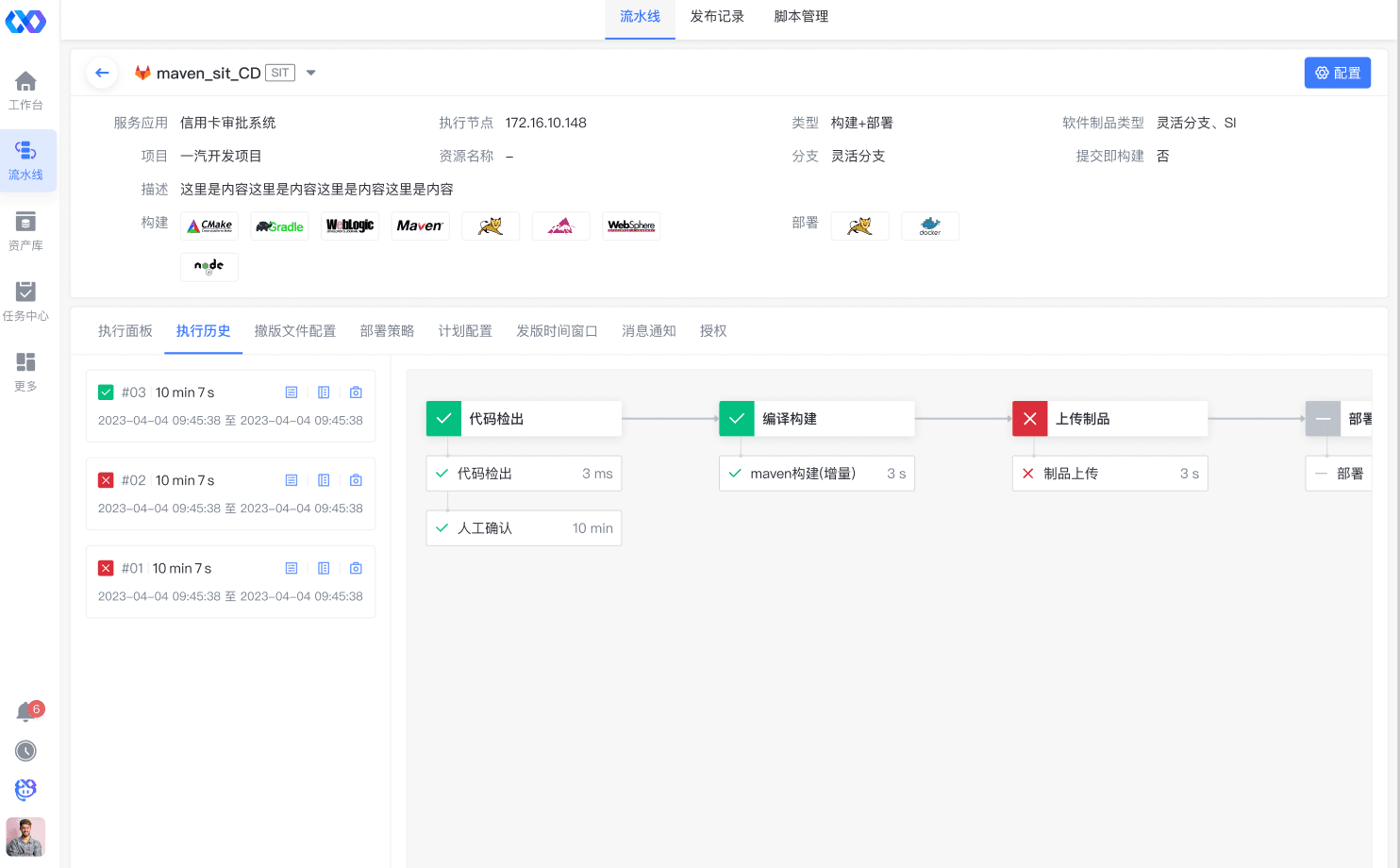Select the Docker deployment icon

929,226
